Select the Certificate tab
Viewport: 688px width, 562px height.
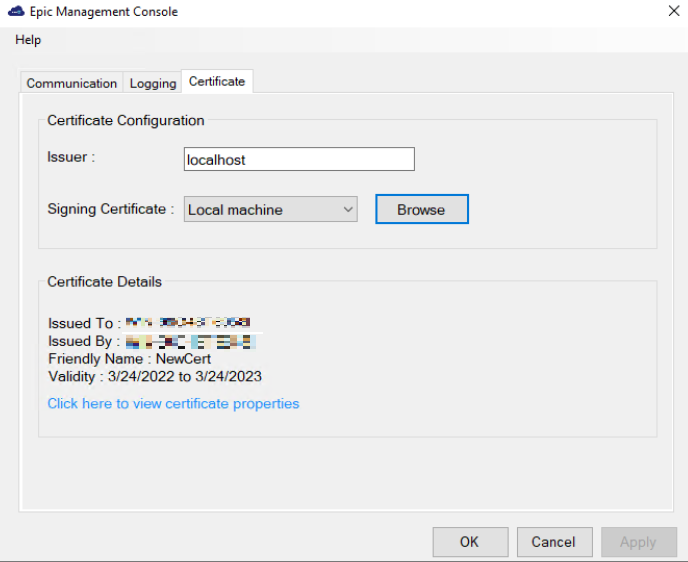point(217,82)
